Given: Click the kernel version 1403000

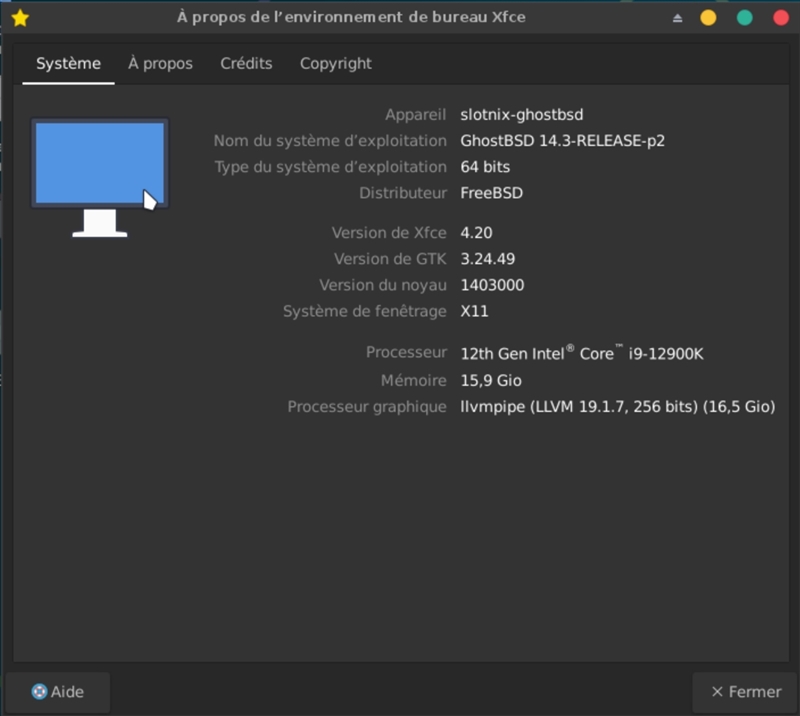Looking at the screenshot, I should 492,285.
